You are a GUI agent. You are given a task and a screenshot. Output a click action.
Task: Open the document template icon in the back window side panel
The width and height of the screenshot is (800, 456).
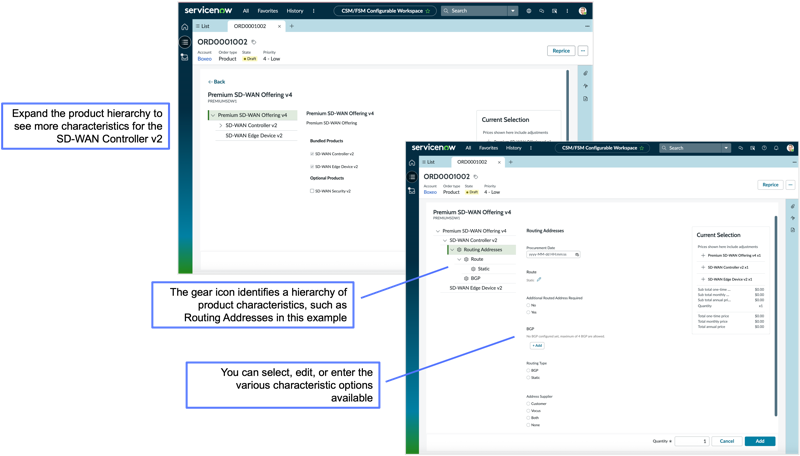(585, 99)
